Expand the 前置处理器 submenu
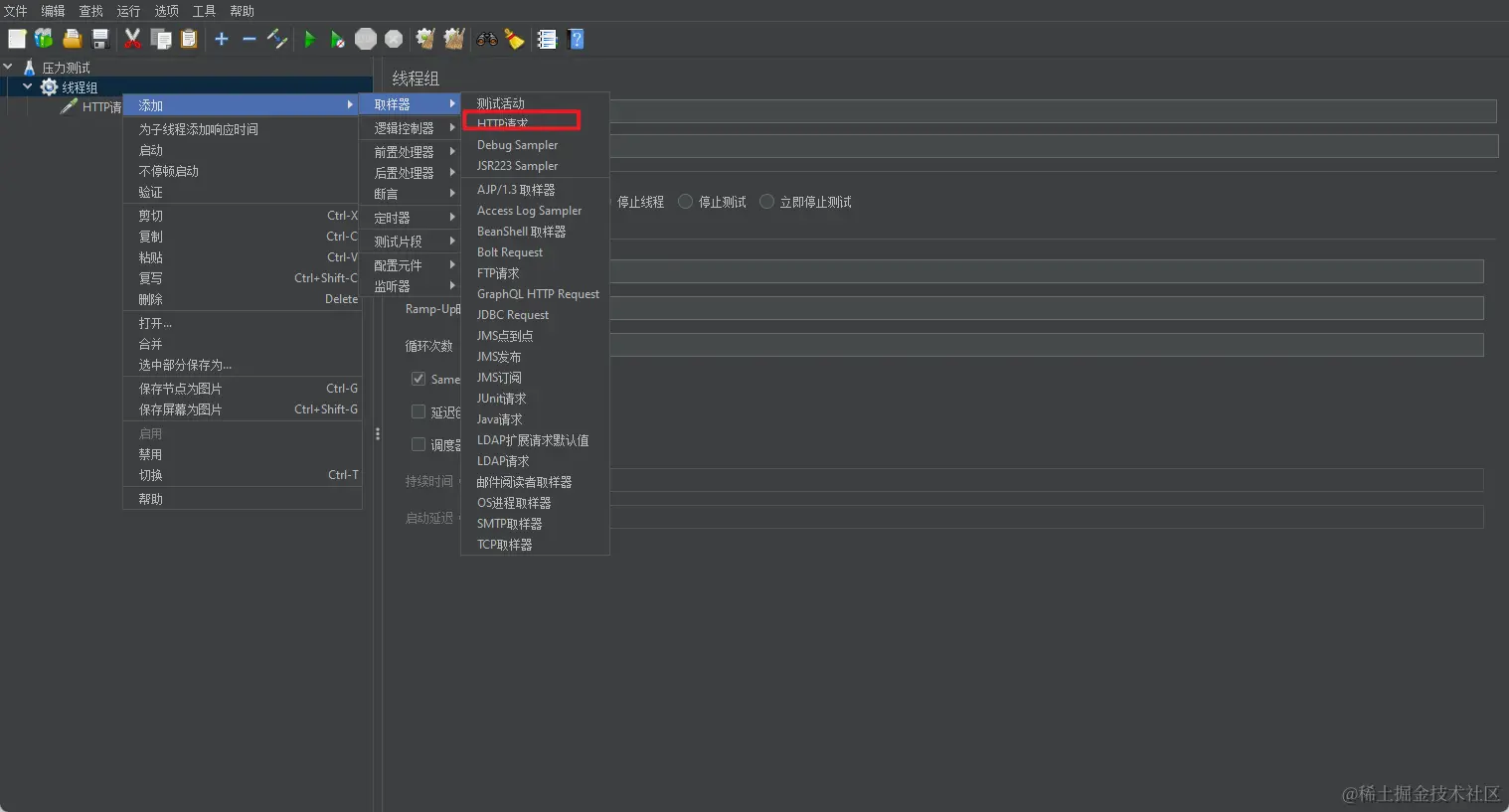Viewport: 1509px width, 812px height. tap(410, 152)
